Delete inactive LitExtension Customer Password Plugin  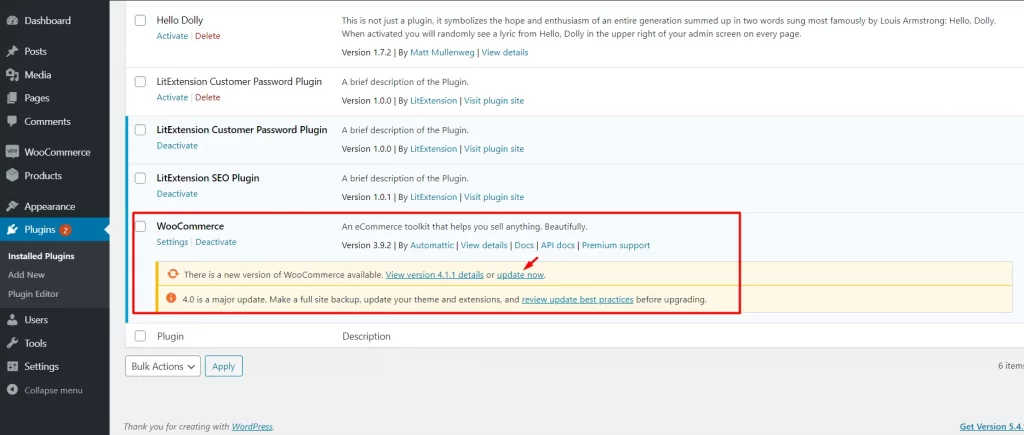pos(208,97)
